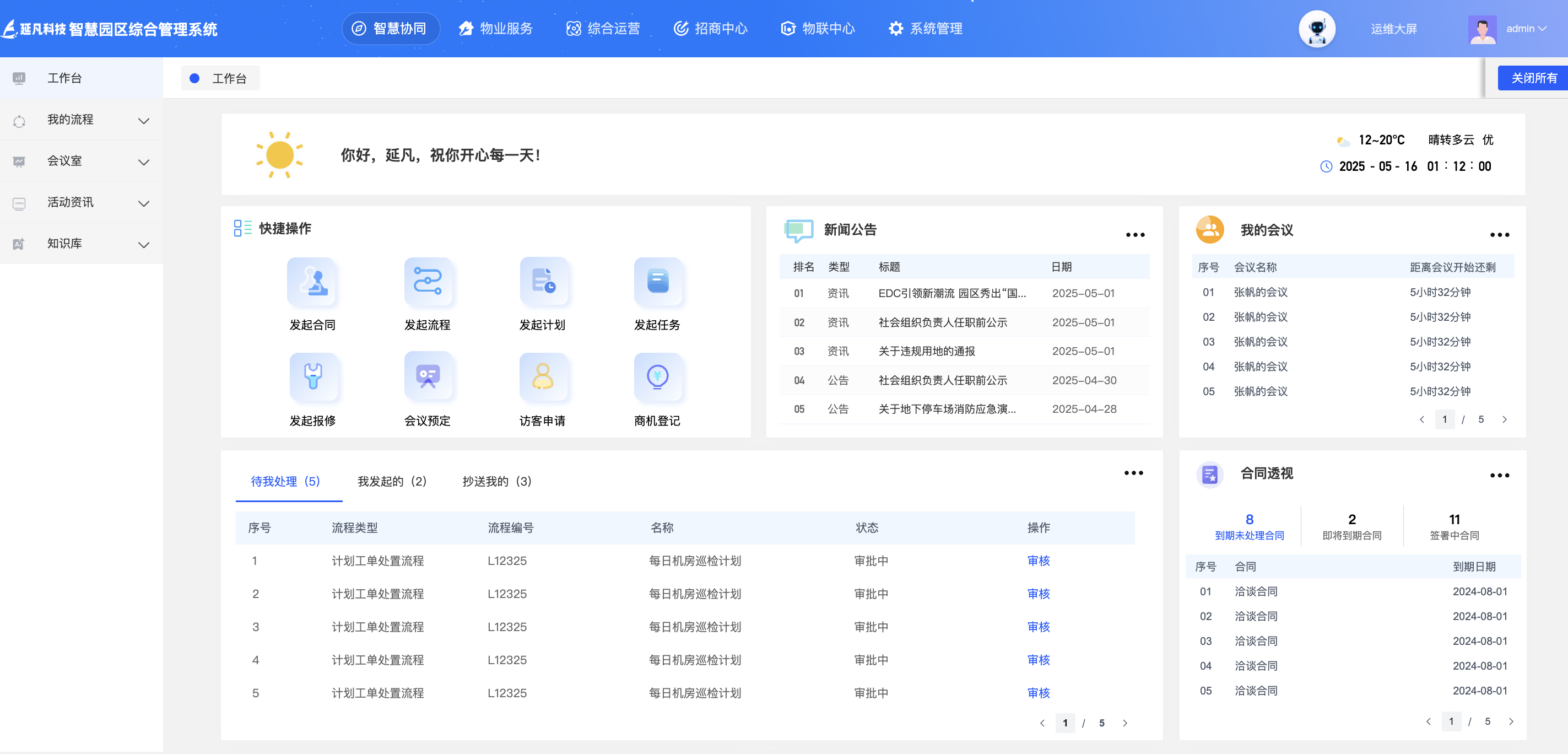Select the 即将到期合同 statistic tab
The width and height of the screenshot is (1568, 754).
(x=1351, y=526)
